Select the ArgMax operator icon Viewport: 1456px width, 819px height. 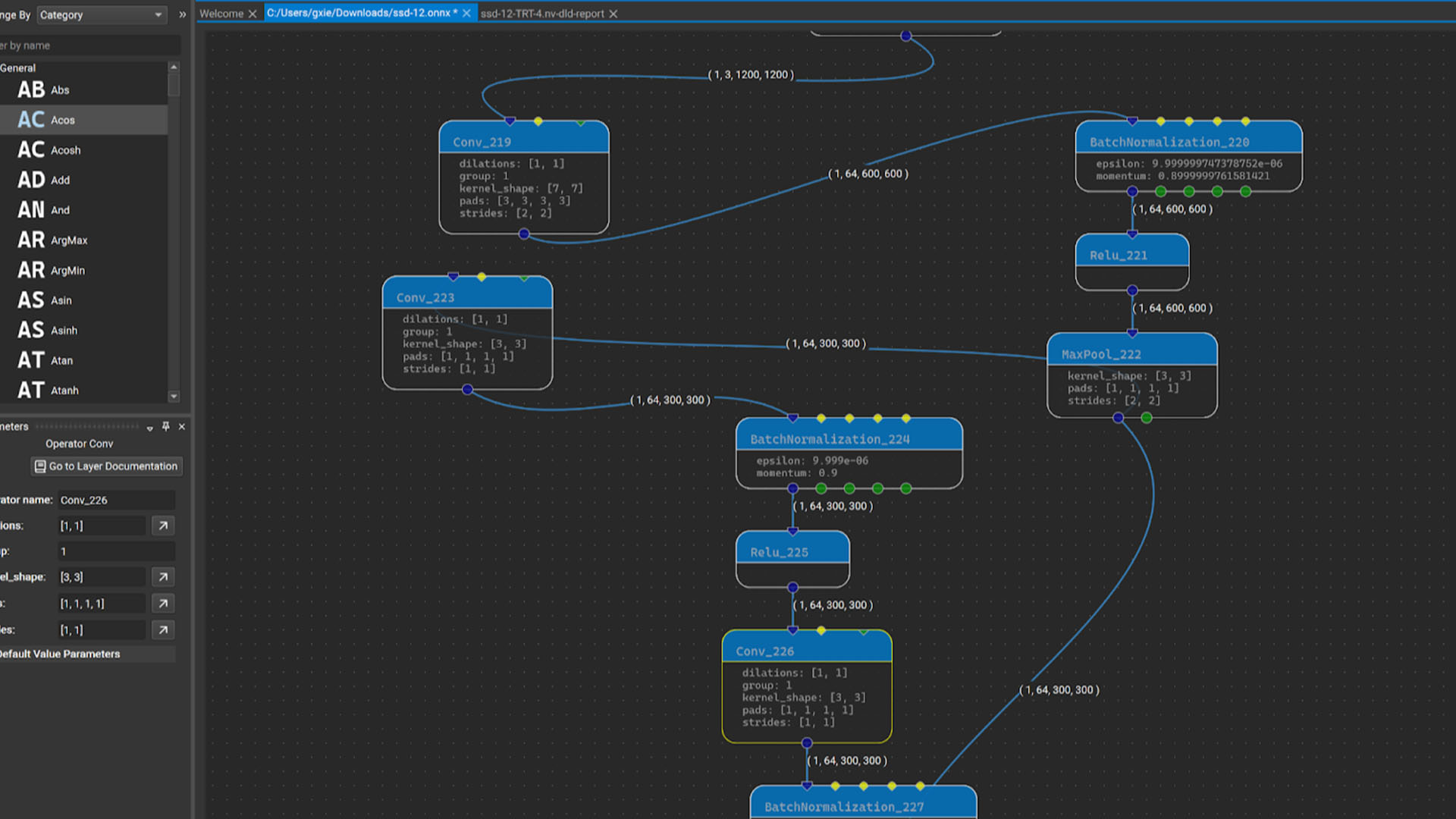pos(31,240)
